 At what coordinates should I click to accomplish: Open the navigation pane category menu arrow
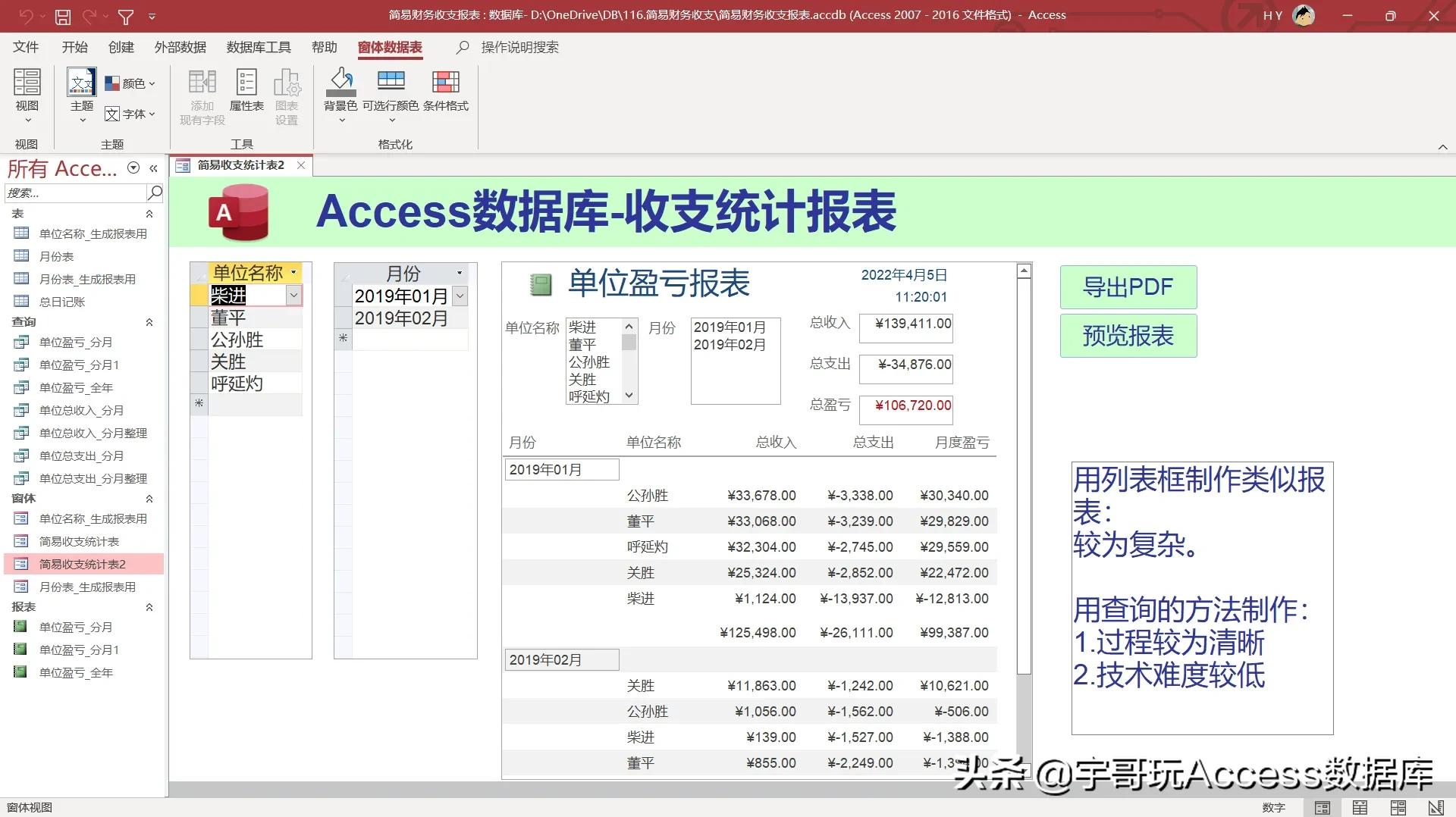point(133,168)
